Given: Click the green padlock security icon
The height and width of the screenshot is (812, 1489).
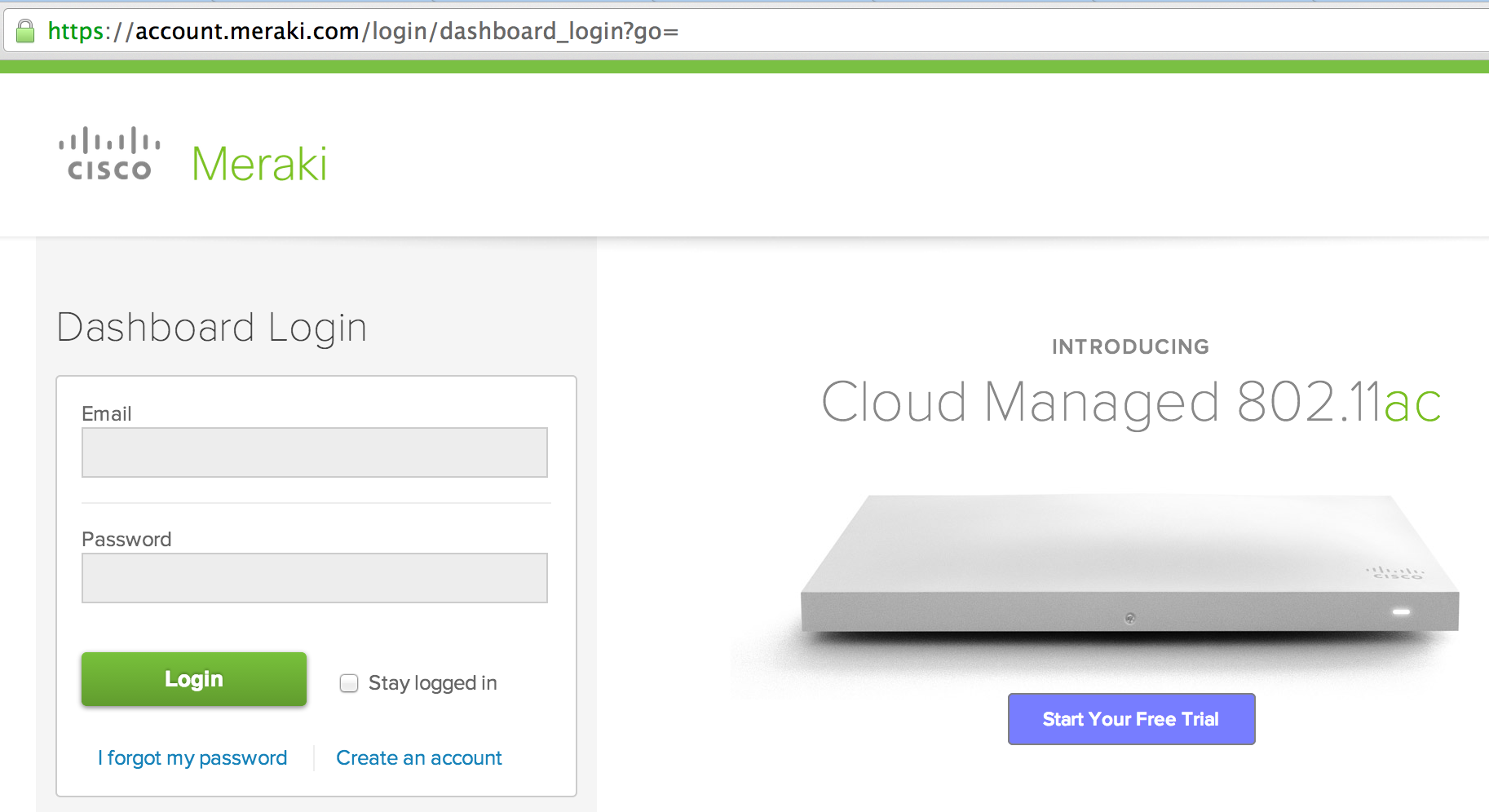Looking at the screenshot, I should tap(25, 31).
